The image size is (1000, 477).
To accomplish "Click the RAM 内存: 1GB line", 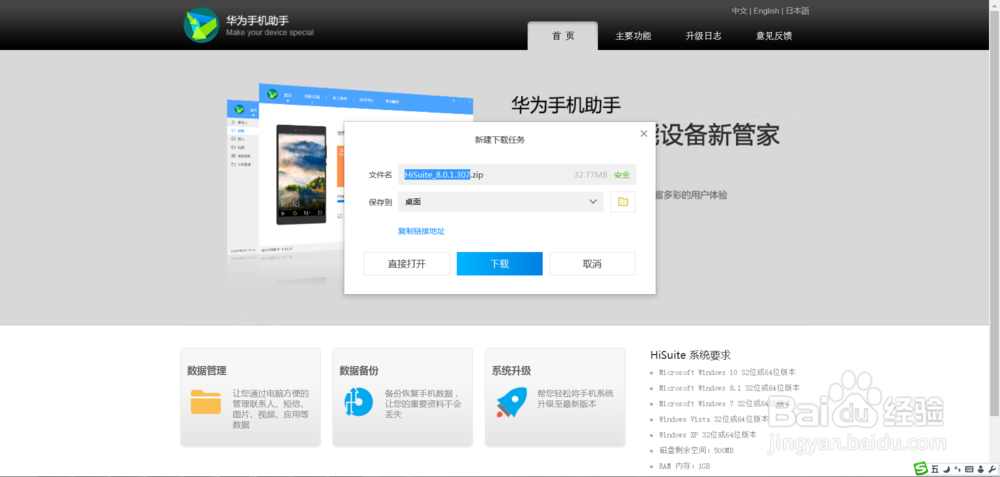I will pyautogui.click(x=683, y=466).
